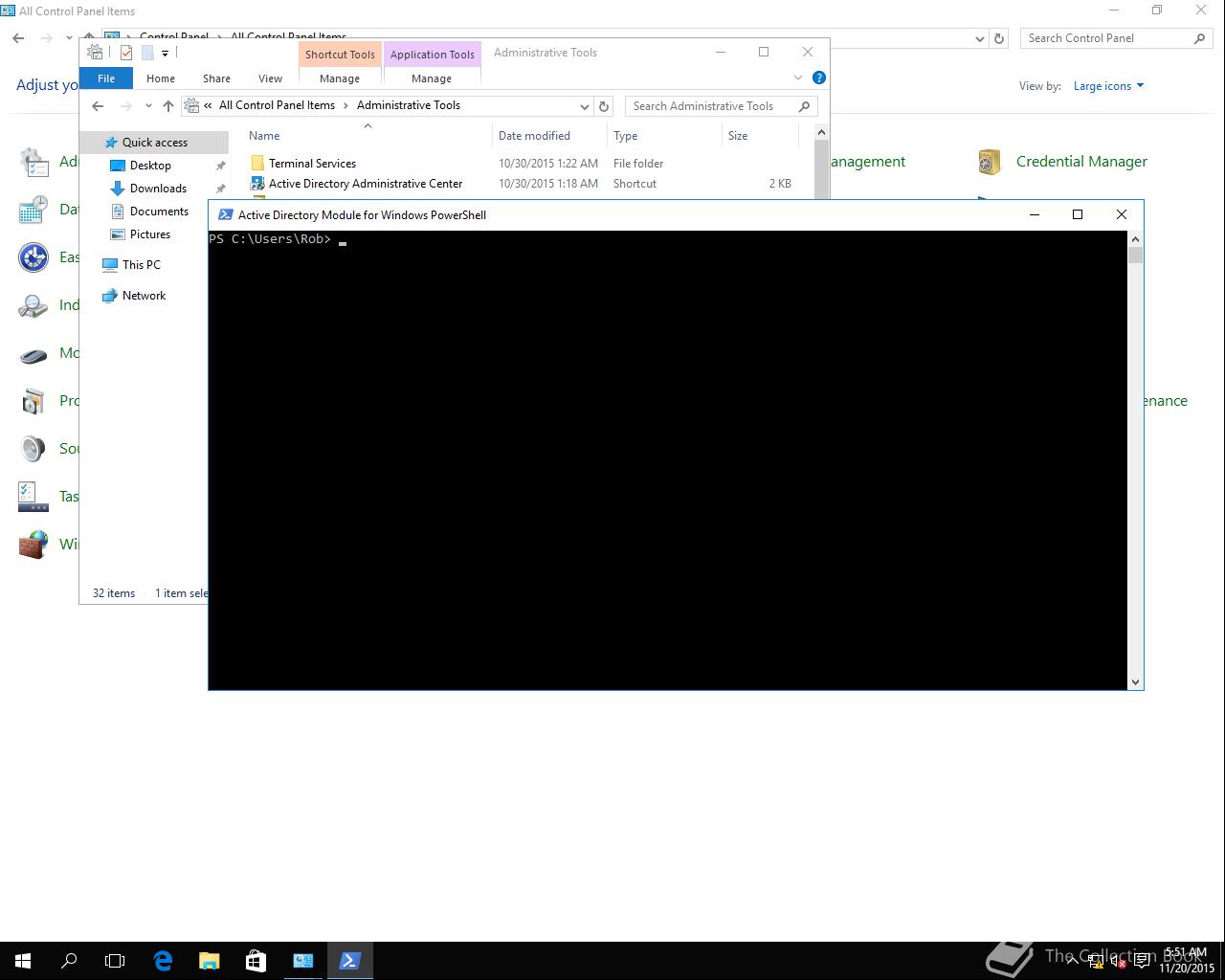Click the Date and Time calendar icon
The image size is (1225, 980).
click(x=33, y=210)
